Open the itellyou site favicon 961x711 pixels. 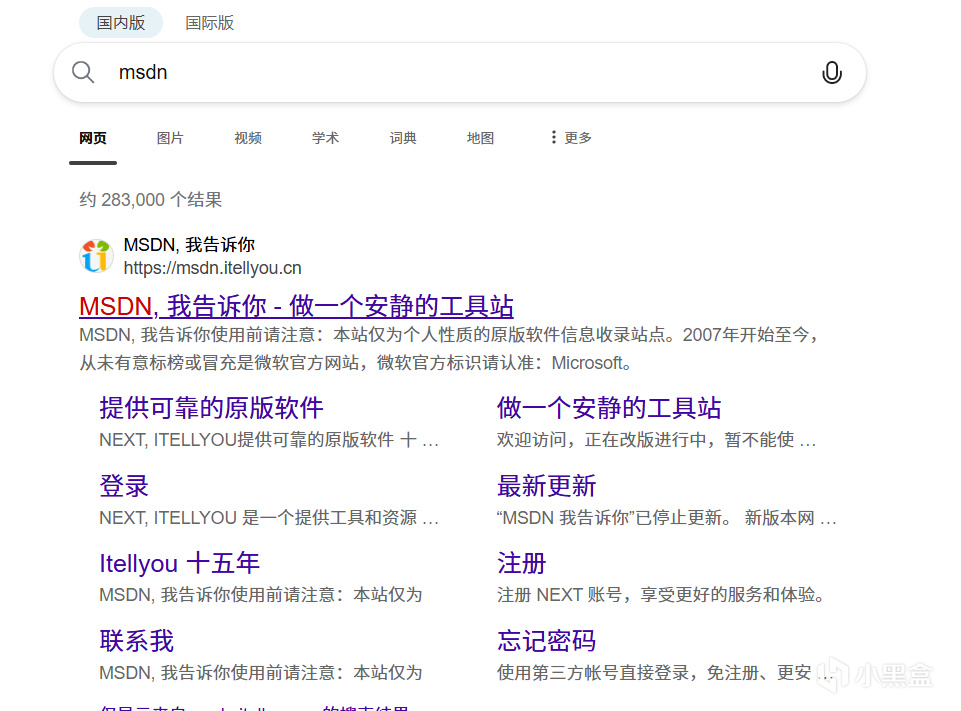coord(96,256)
